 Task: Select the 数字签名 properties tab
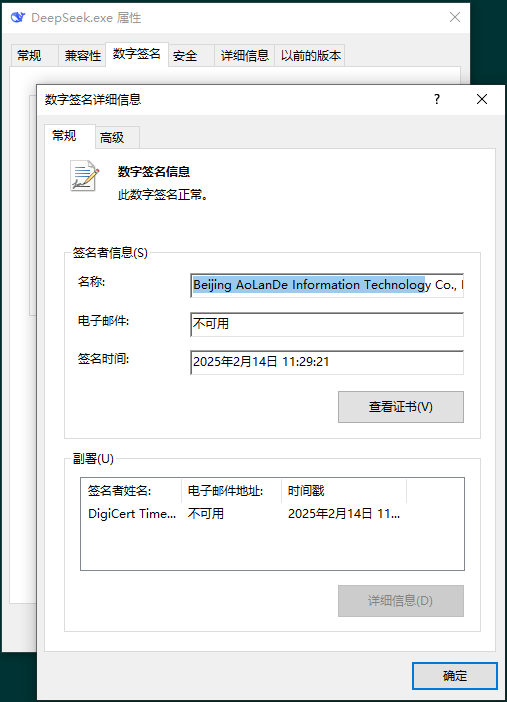137,54
